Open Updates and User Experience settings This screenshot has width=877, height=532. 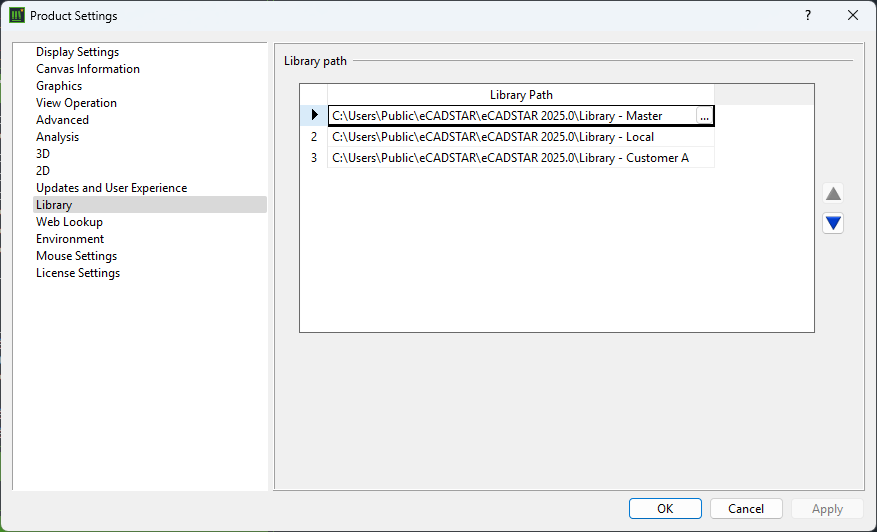point(111,188)
